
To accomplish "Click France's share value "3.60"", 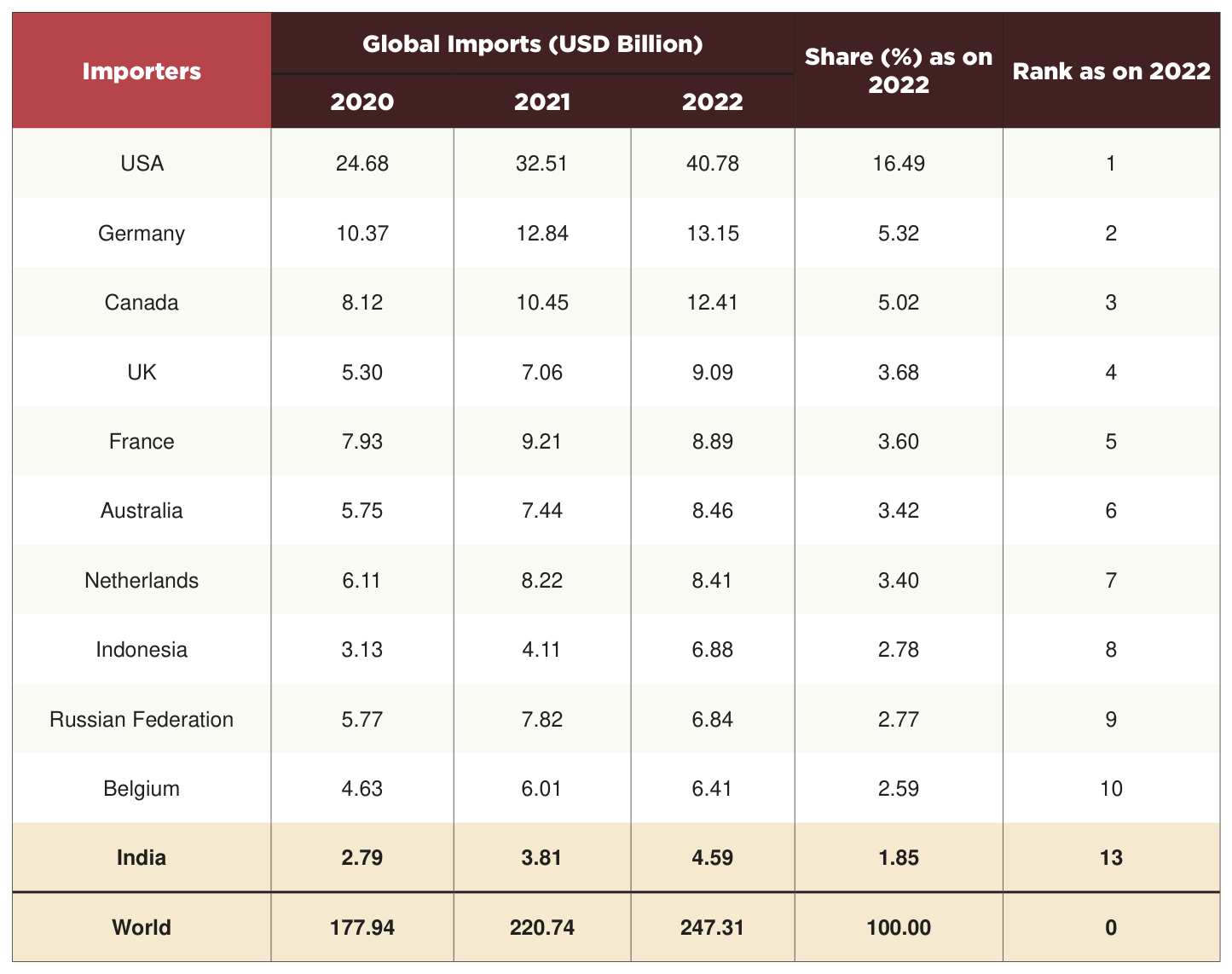I will 899,441.
